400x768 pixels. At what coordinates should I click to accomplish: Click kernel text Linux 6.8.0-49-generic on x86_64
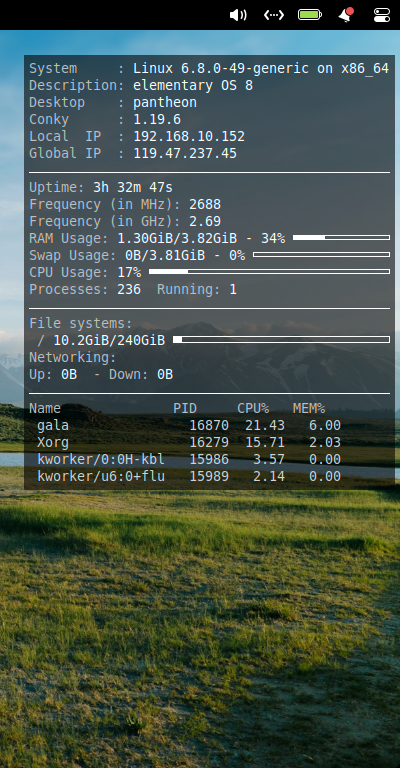click(261, 69)
